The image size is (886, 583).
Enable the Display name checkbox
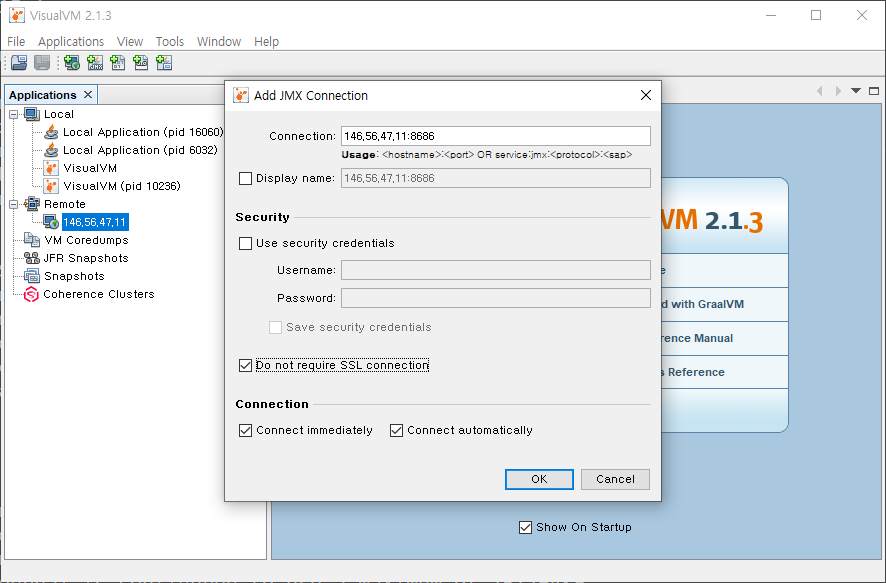[x=245, y=179]
